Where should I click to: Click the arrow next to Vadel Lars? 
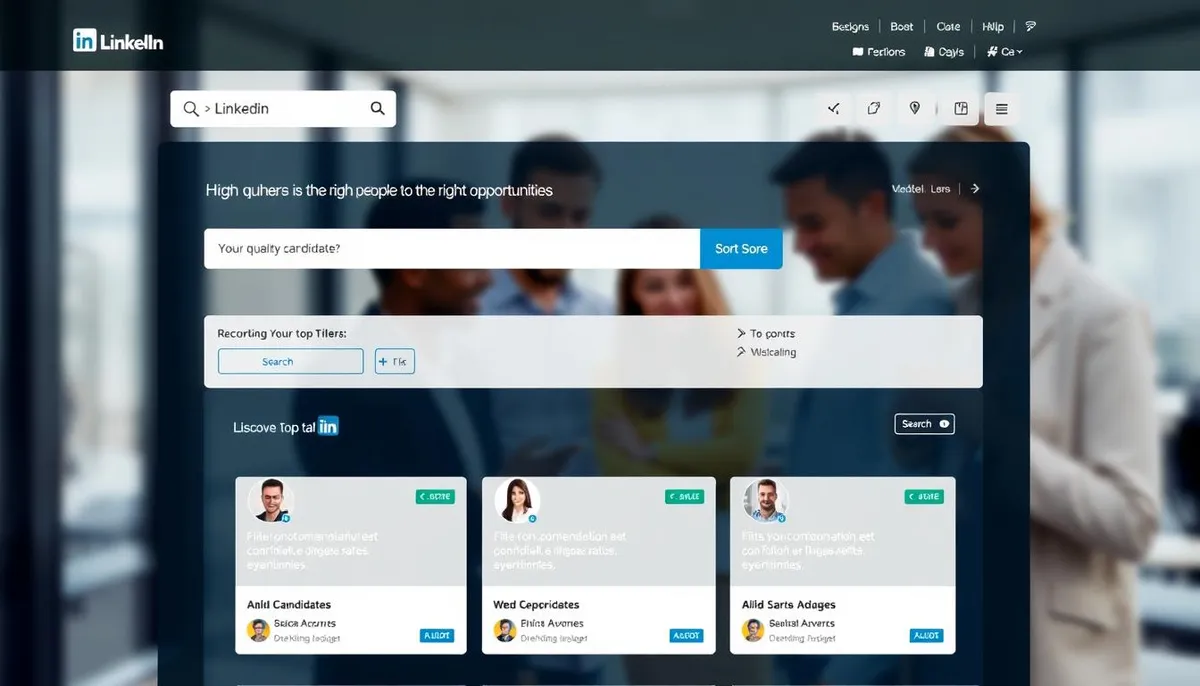974,188
